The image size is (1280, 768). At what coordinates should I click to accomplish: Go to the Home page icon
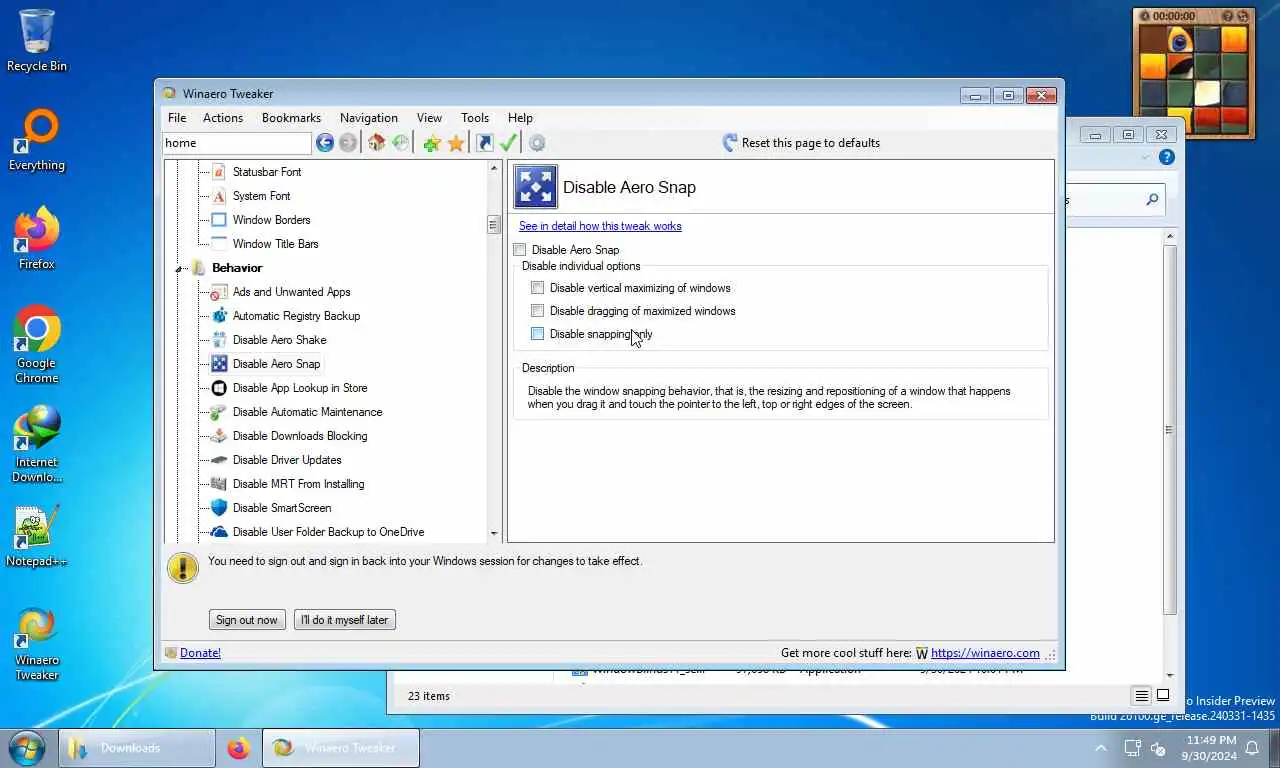click(x=376, y=143)
